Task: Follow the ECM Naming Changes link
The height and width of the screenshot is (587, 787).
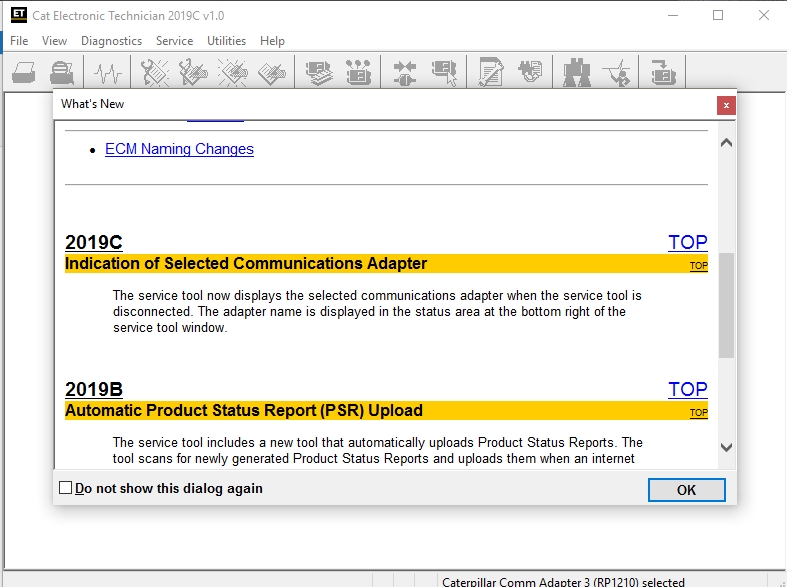Action: [179, 149]
